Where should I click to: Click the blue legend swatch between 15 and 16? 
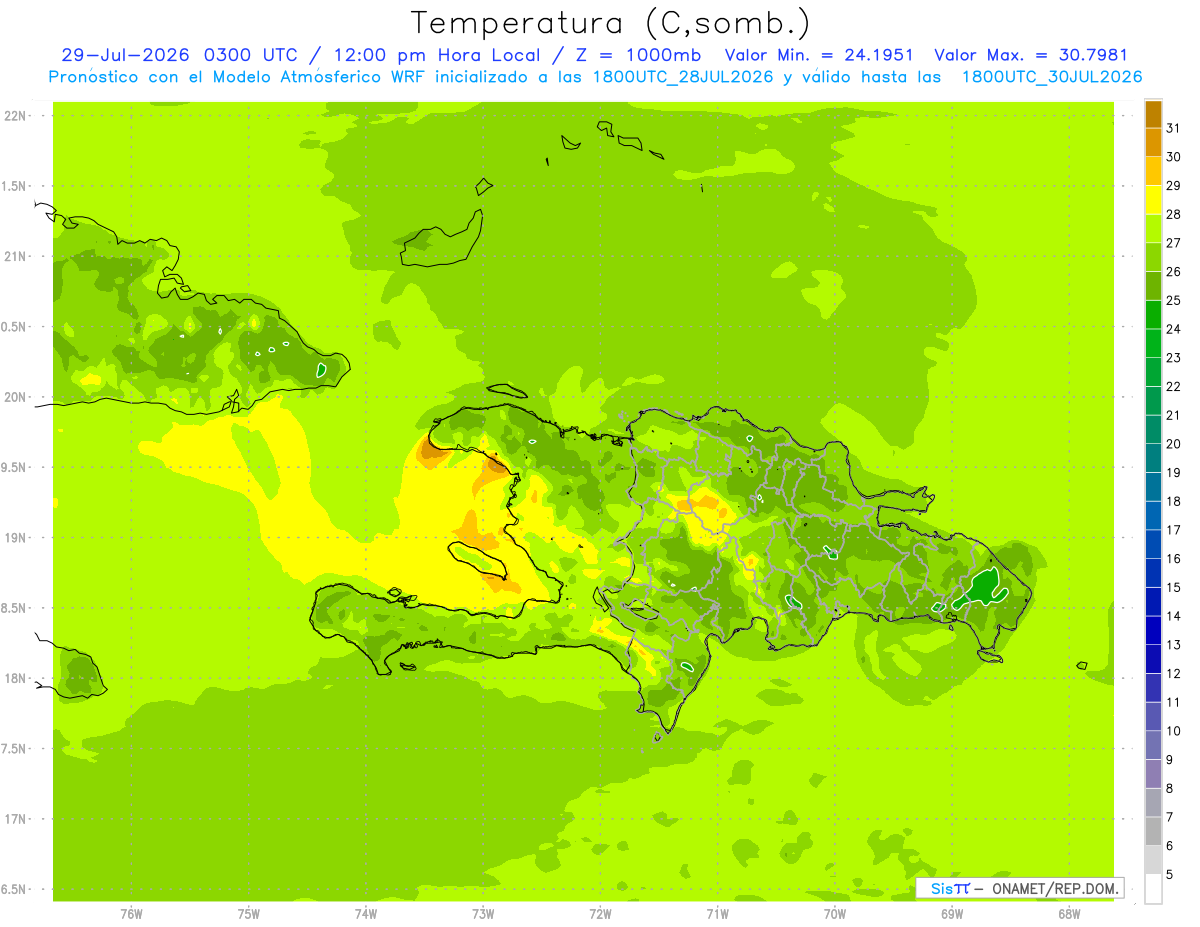coord(1153,573)
